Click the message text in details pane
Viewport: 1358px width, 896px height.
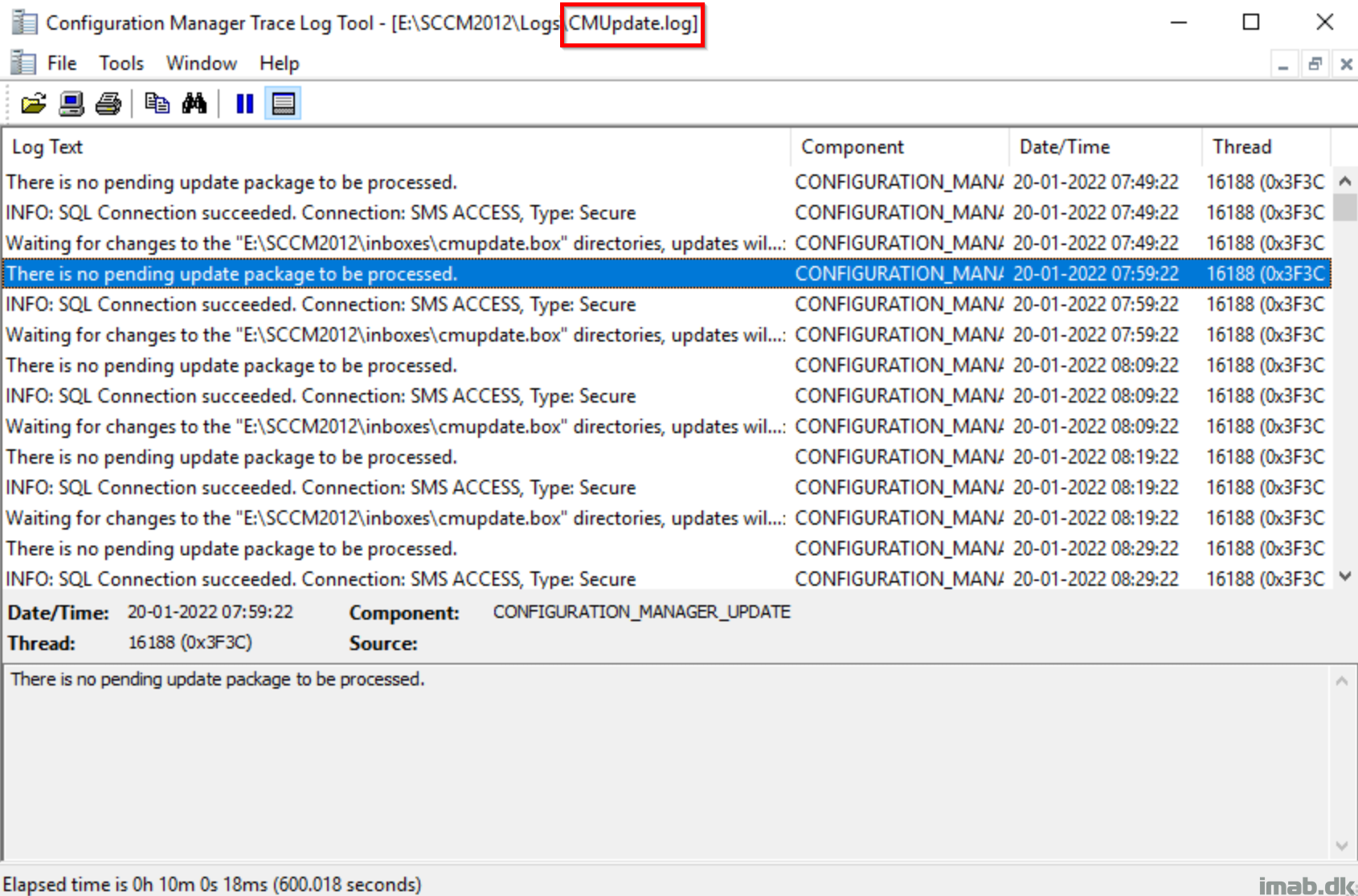tap(217, 680)
